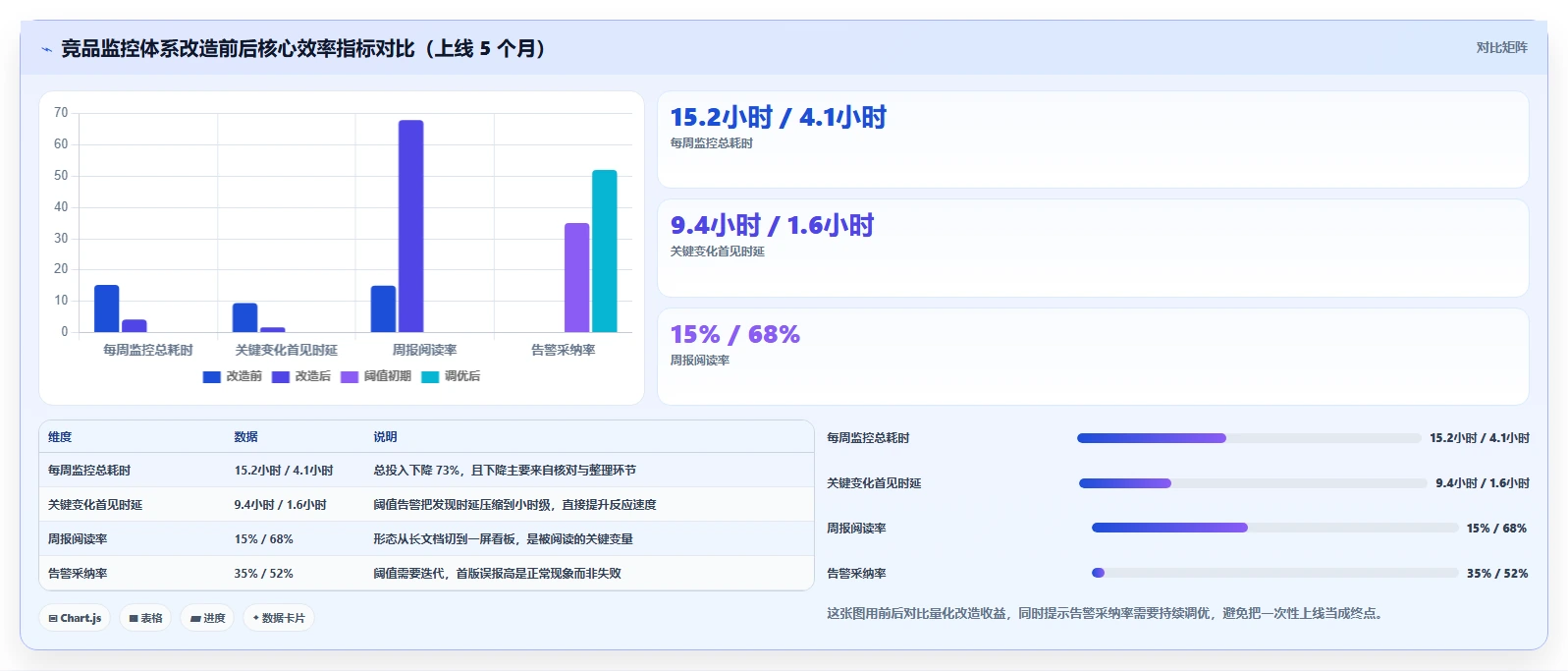Select the purple 阈值初期 bar for 告警采纳率
Screen dimensions: 1568x671
(576, 277)
